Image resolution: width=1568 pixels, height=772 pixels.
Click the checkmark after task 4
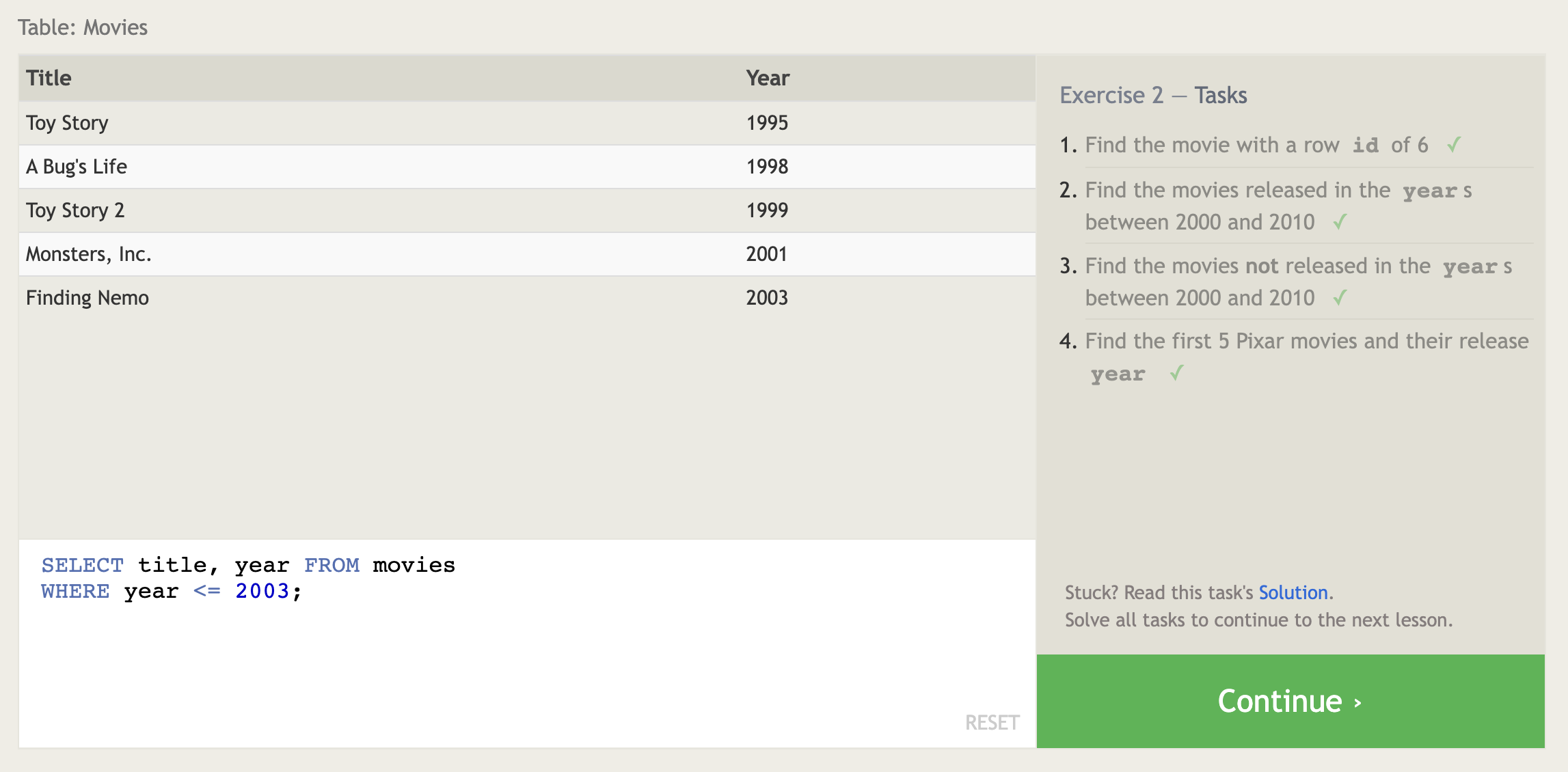coord(1176,373)
